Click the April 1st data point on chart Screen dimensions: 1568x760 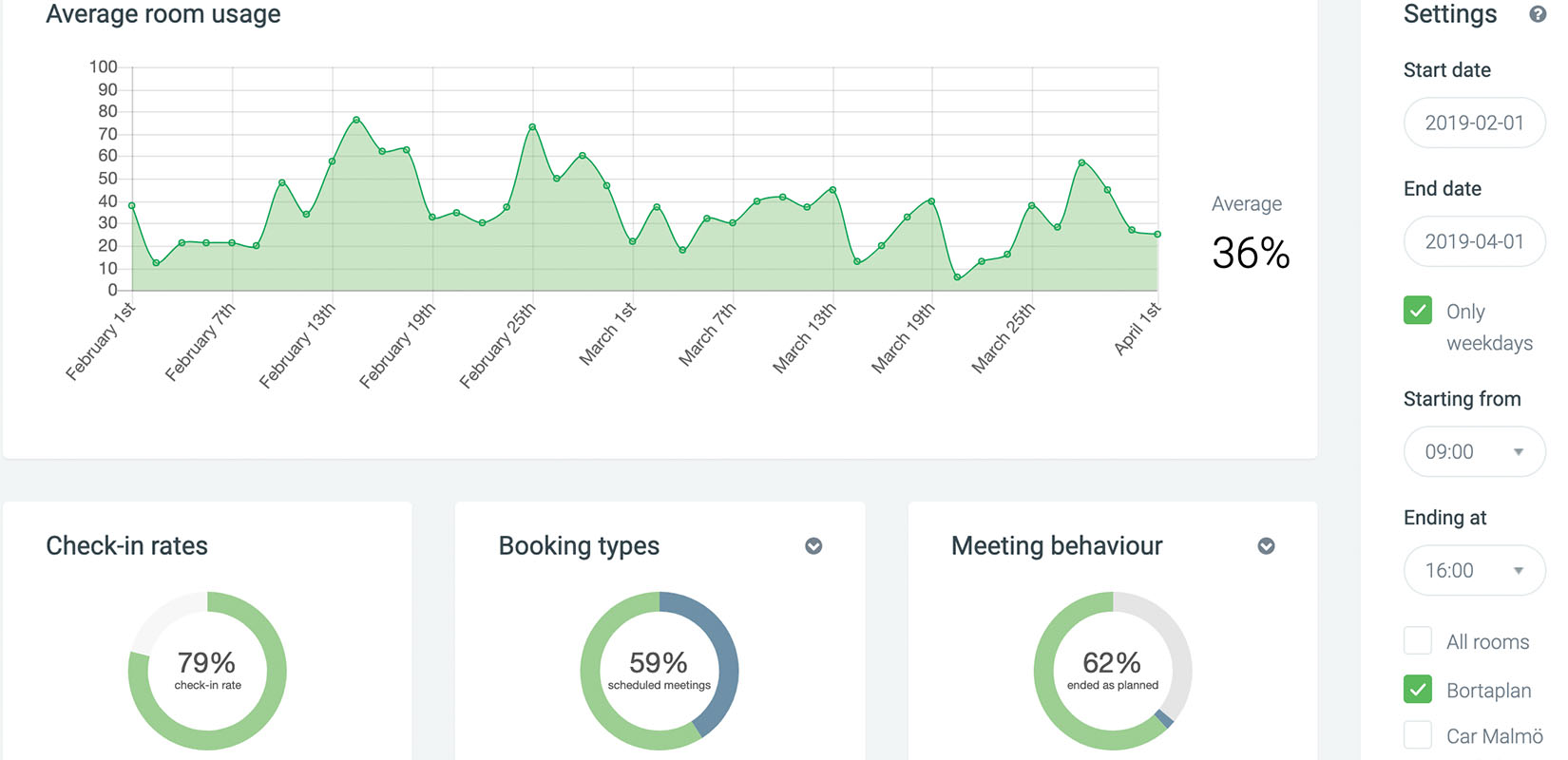(1157, 234)
